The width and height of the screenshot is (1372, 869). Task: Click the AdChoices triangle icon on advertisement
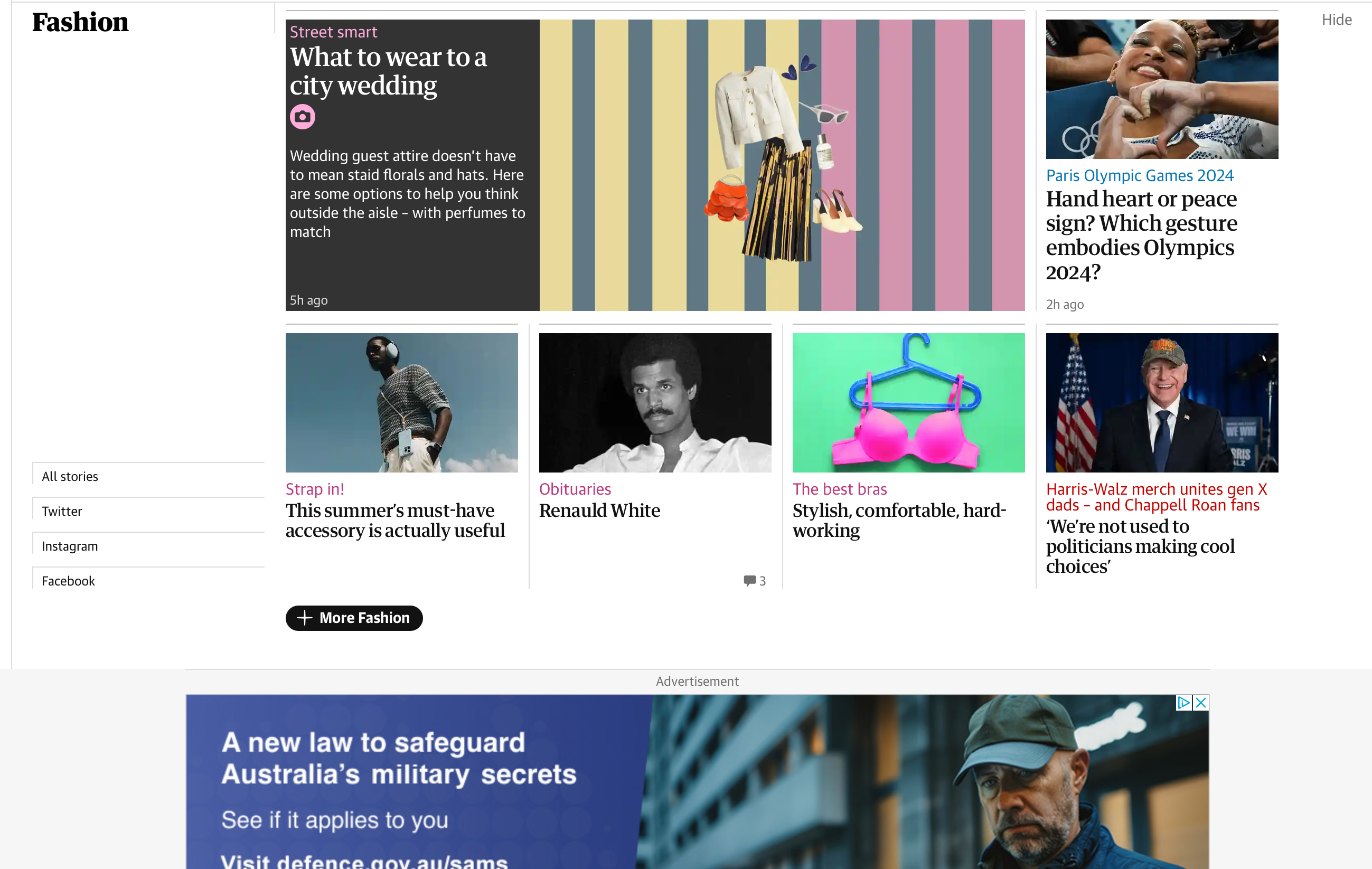click(x=1183, y=702)
